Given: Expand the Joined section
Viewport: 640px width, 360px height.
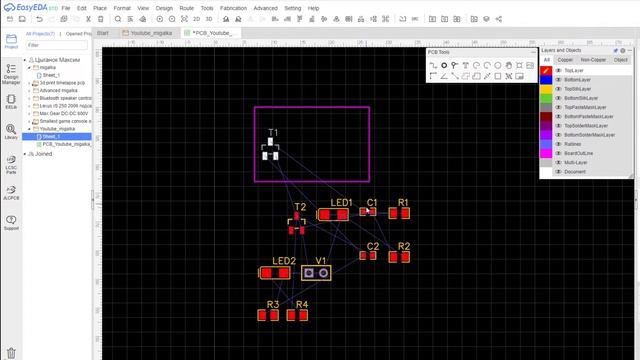Looking at the screenshot, I should pos(25,154).
